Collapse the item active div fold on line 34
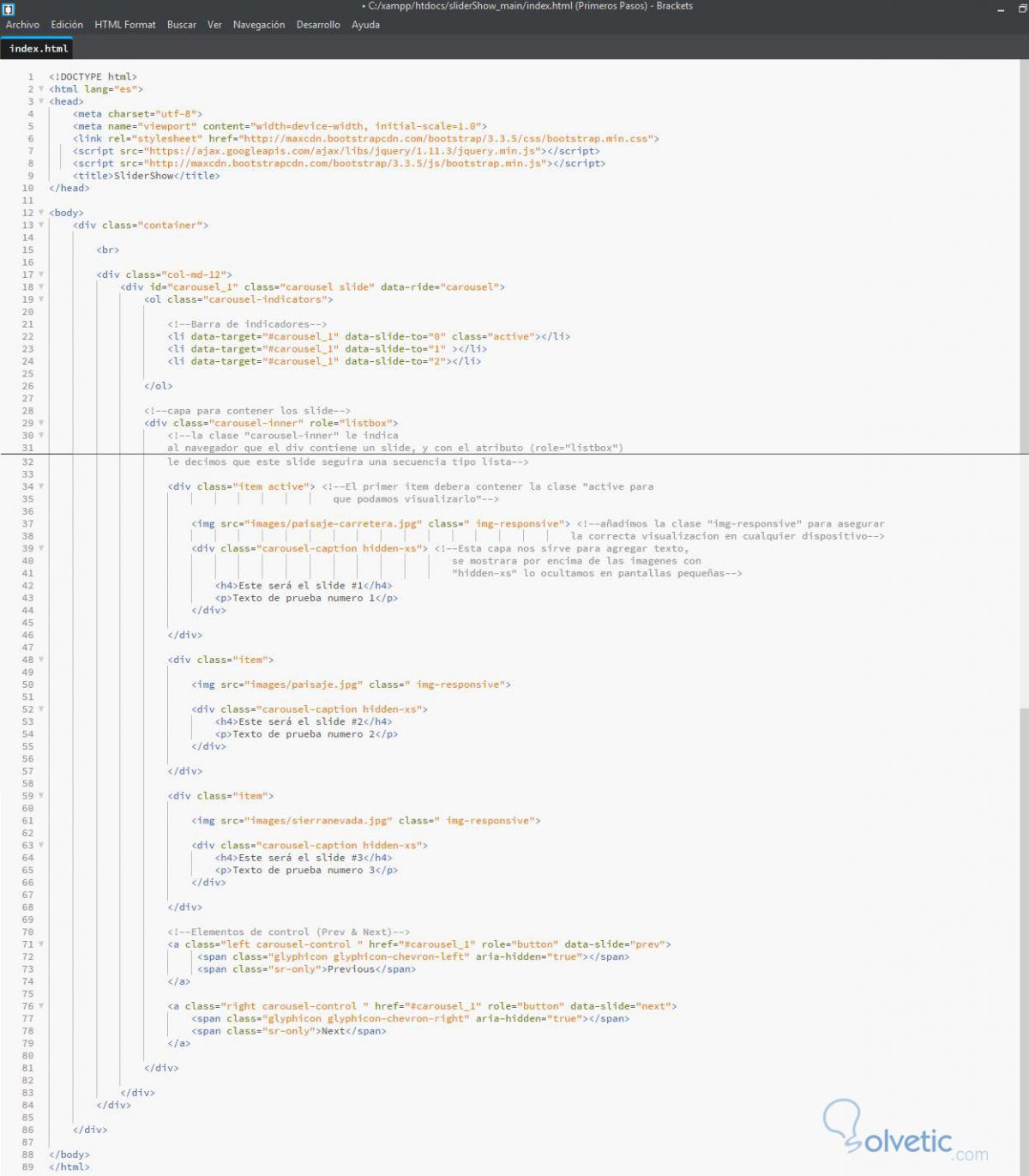Image resolution: width=1029 pixels, height=1176 pixels. coord(41,486)
